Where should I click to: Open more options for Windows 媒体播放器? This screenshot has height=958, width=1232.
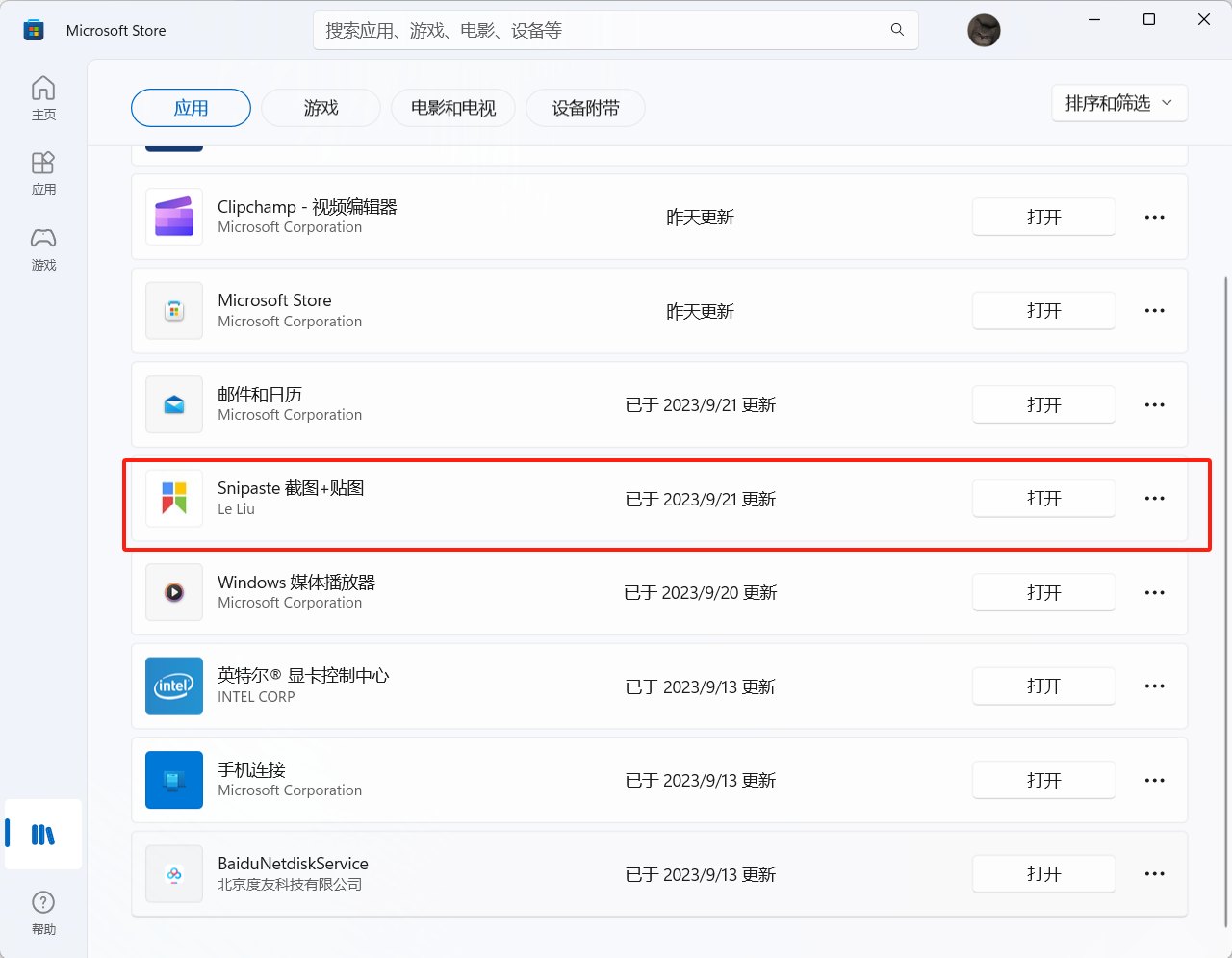point(1155,592)
